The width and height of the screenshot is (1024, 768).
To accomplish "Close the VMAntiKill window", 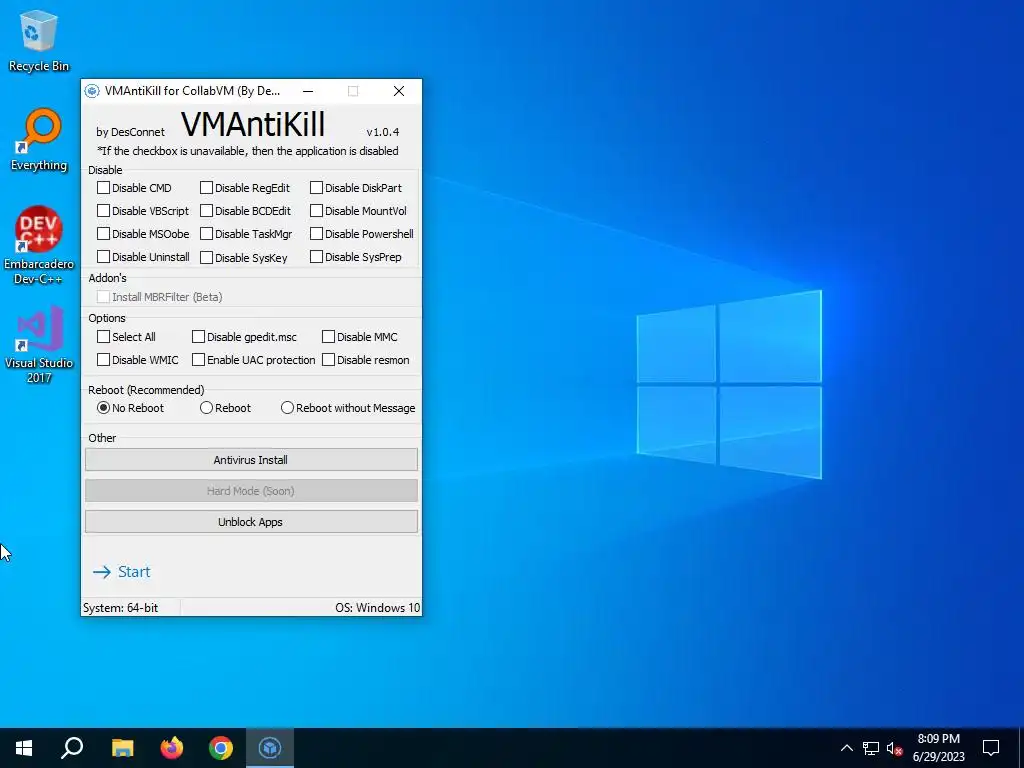I will pyautogui.click(x=398, y=91).
